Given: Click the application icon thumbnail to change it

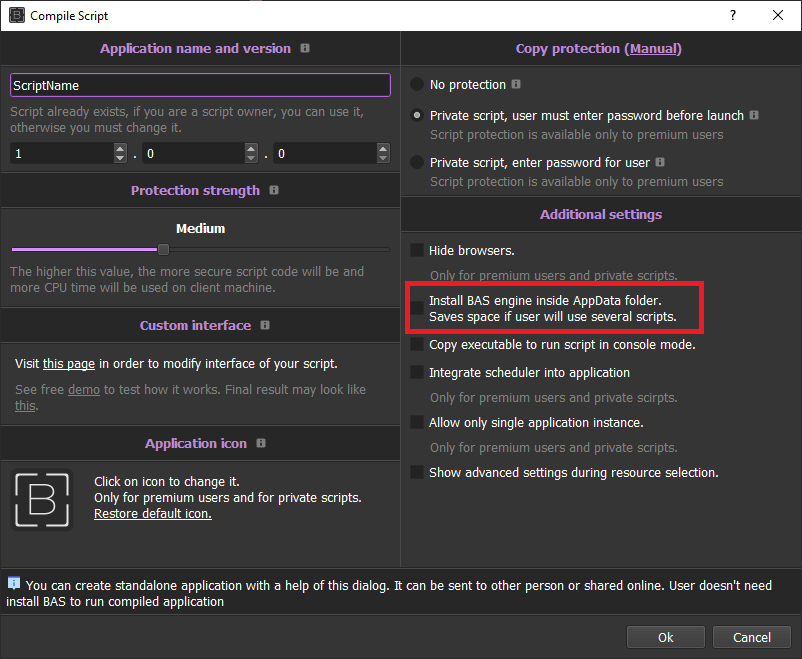Looking at the screenshot, I should (x=42, y=498).
